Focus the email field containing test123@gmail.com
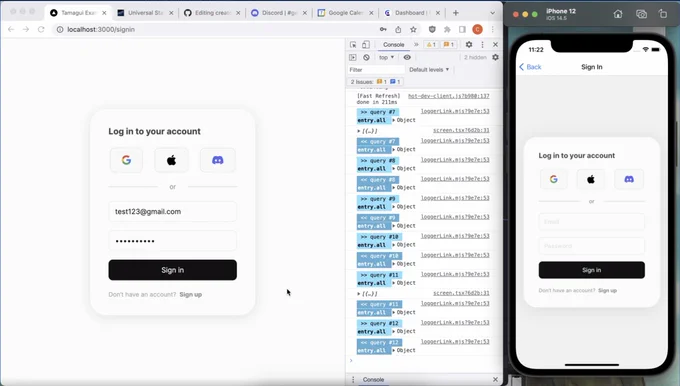This screenshot has width=680, height=386. point(173,212)
